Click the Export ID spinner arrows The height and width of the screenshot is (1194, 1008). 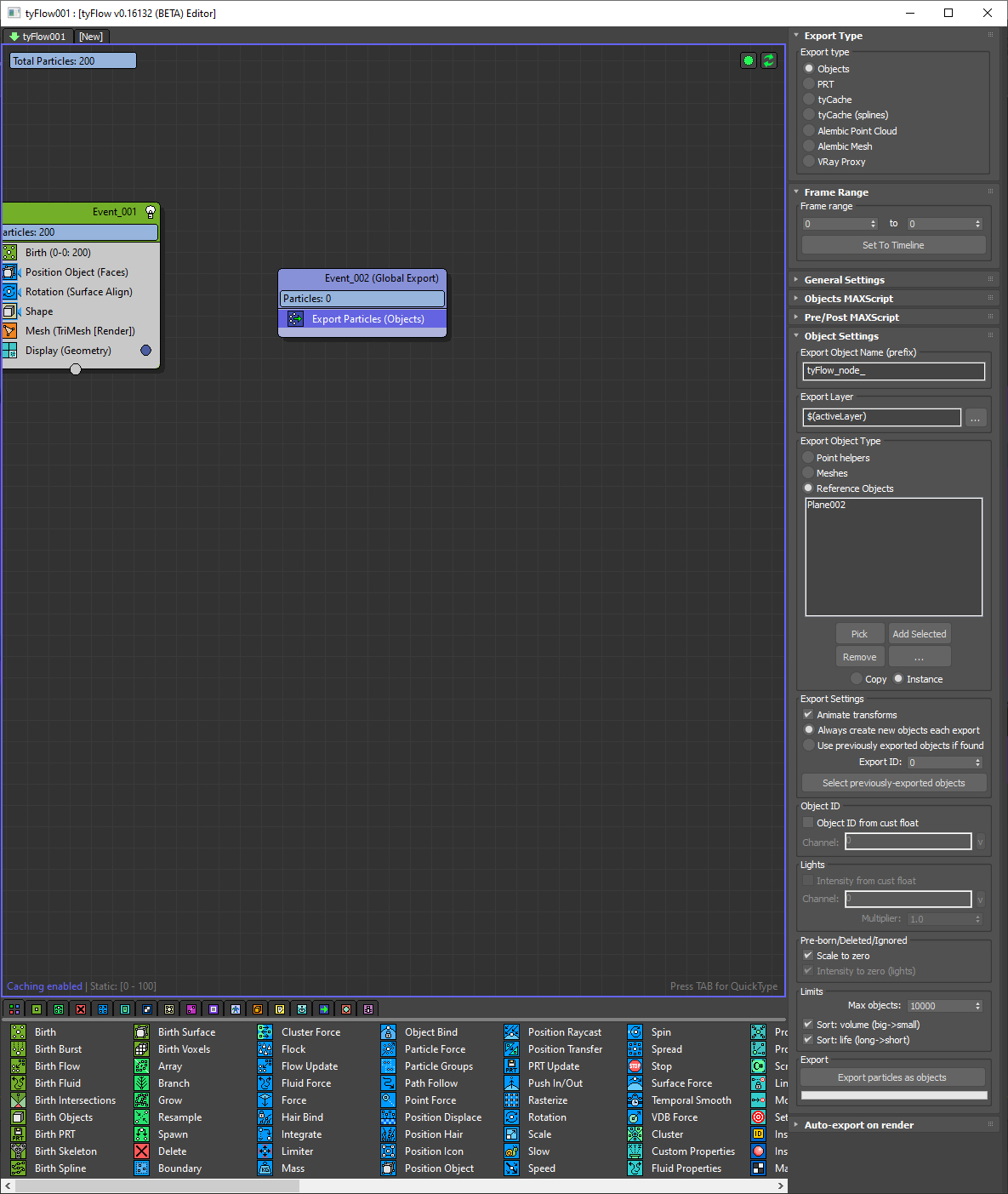(x=978, y=763)
